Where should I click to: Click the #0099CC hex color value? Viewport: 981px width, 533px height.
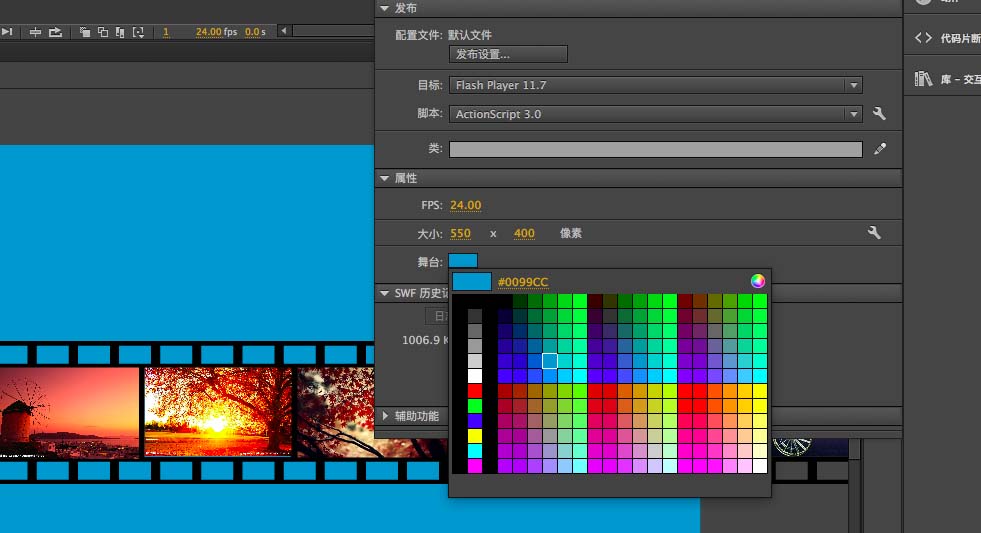[x=523, y=282]
